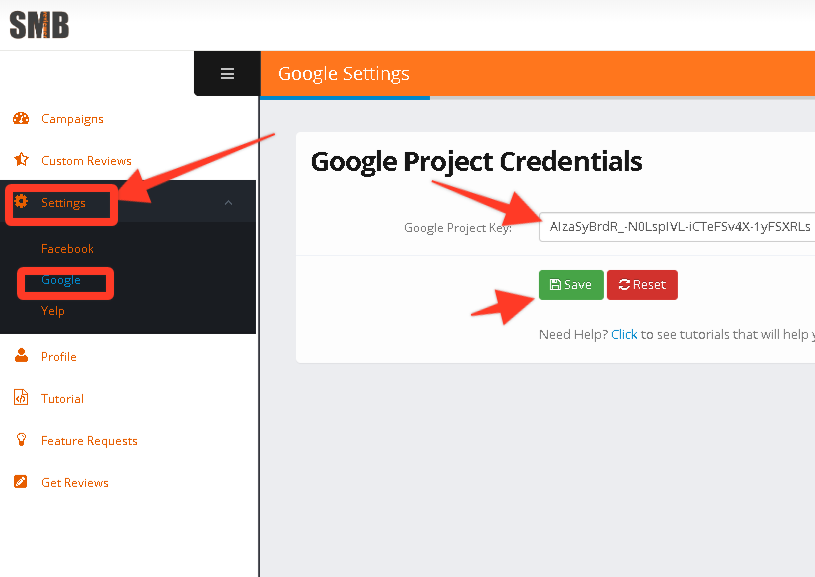Open Feature Requests page
Viewport: 815px width, 577px height.
pos(89,441)
